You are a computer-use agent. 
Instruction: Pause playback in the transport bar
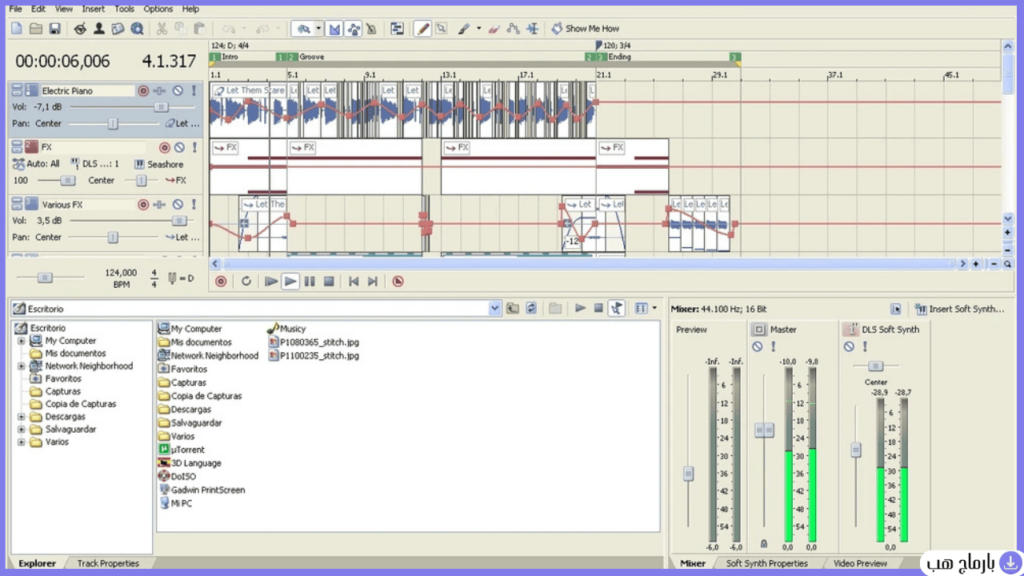coord(310,281)
